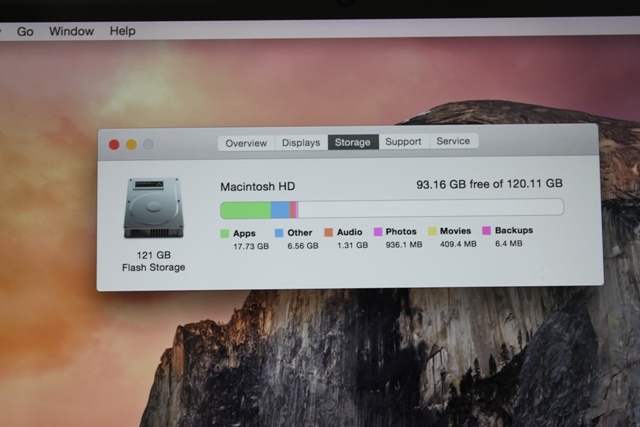640x427 pixels.
Task: Click the Macintosh HD volume name
Action: [x=258, y=187]
